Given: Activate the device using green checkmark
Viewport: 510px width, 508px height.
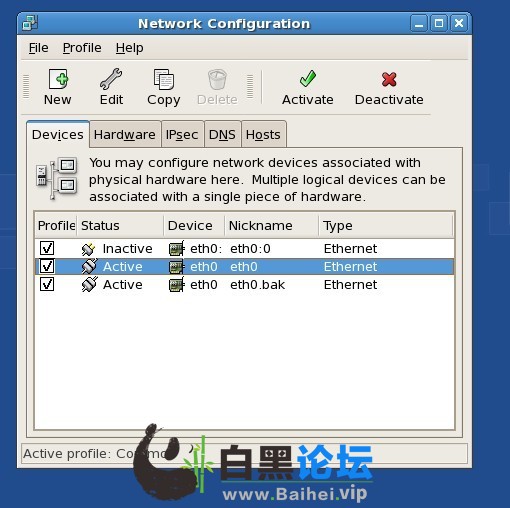Looking at the screenshot, I should pos(308,79).
